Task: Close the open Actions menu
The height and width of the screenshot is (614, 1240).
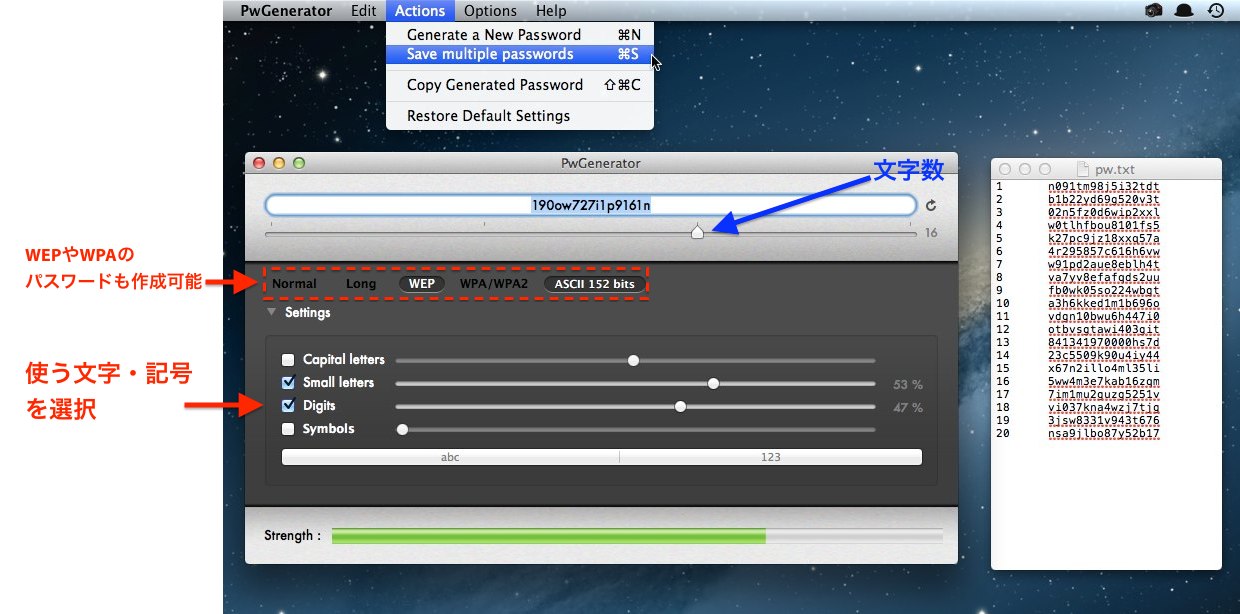Action: [x=420, y=11]
